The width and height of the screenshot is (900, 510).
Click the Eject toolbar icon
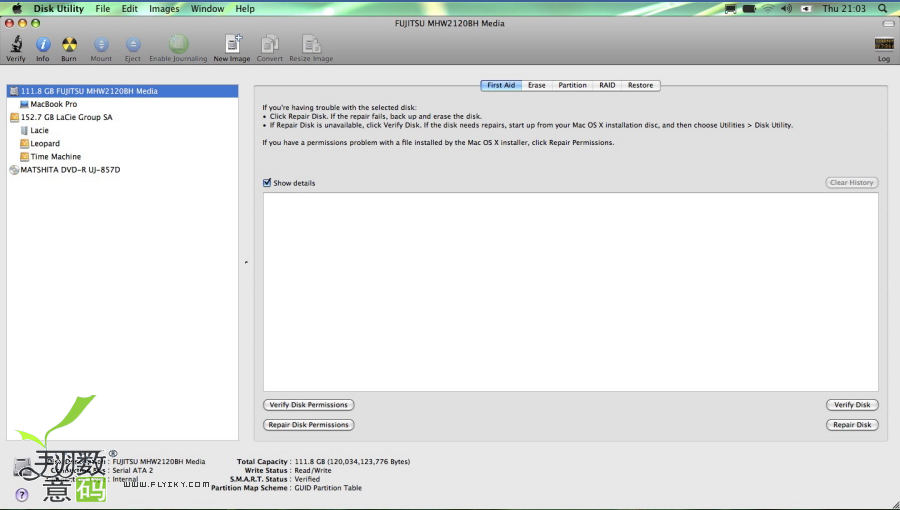pyautogui.click(x=133, y=44)
